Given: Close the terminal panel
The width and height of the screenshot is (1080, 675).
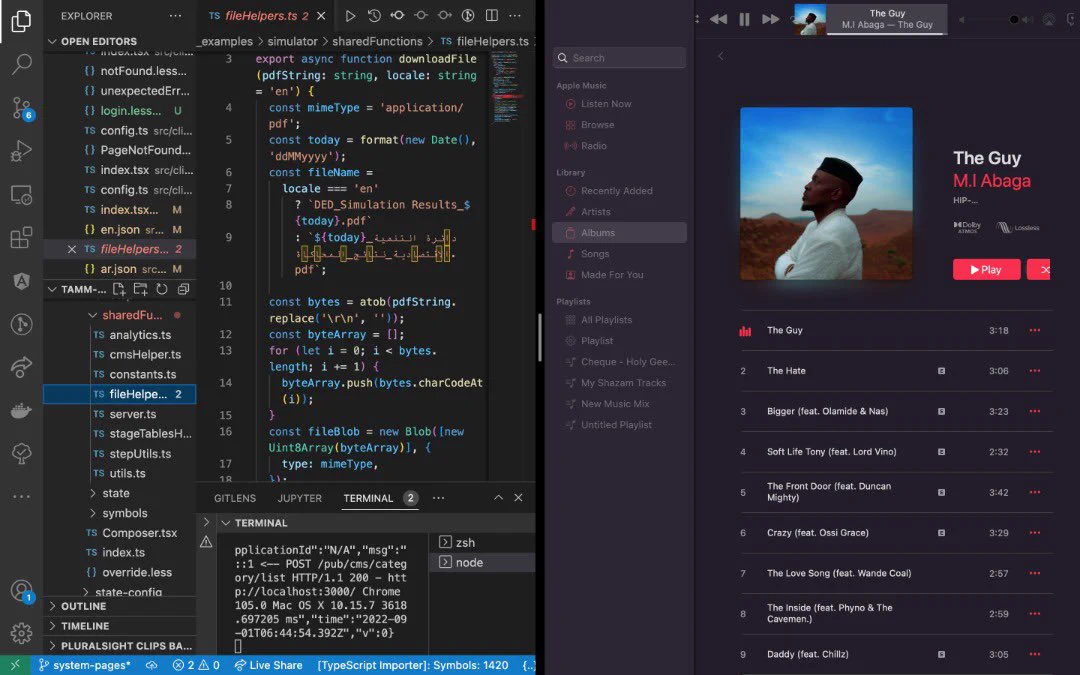Looking at the screenshot, I should 518,497.
